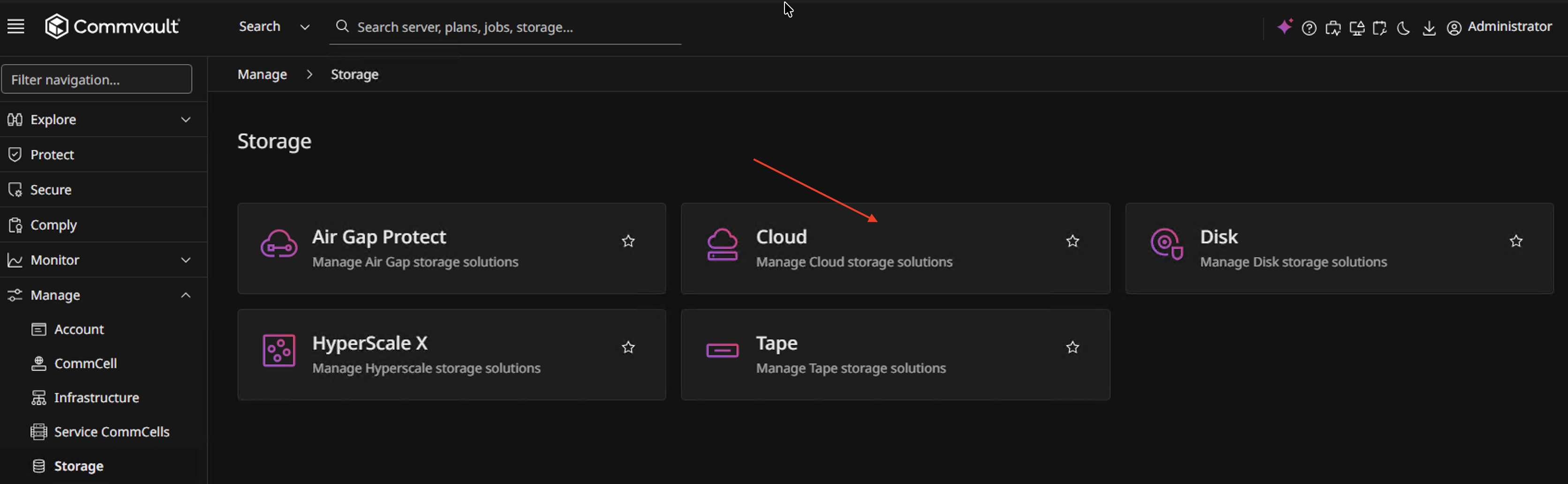Open the jobs briefcase icon

1333,28
